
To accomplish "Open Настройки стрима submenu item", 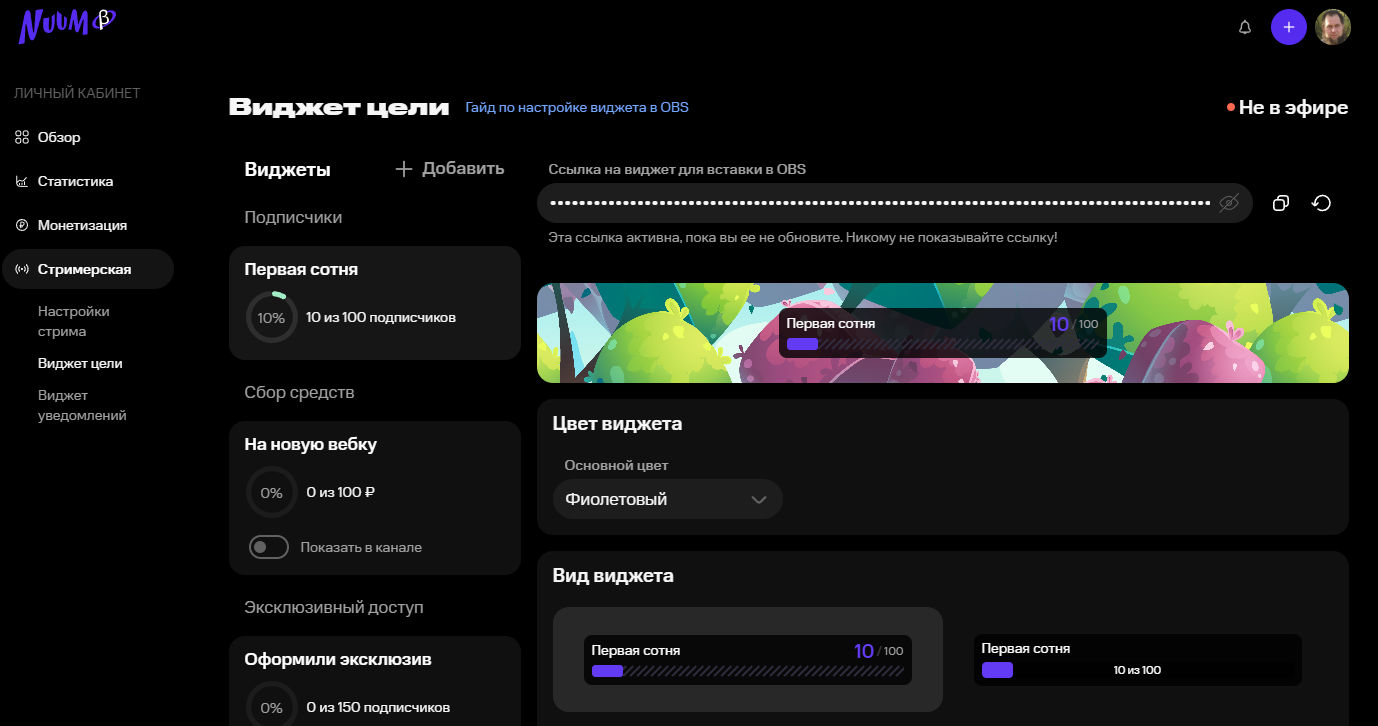I will (x=74, y=321).
